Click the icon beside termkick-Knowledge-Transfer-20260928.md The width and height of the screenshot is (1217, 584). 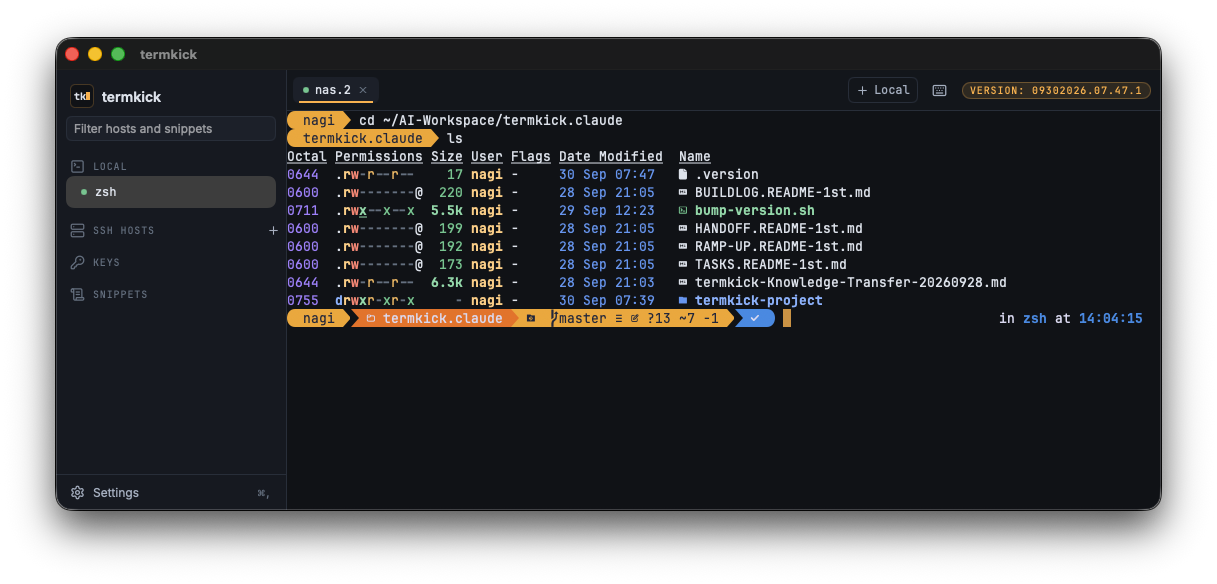click(683, 282)
